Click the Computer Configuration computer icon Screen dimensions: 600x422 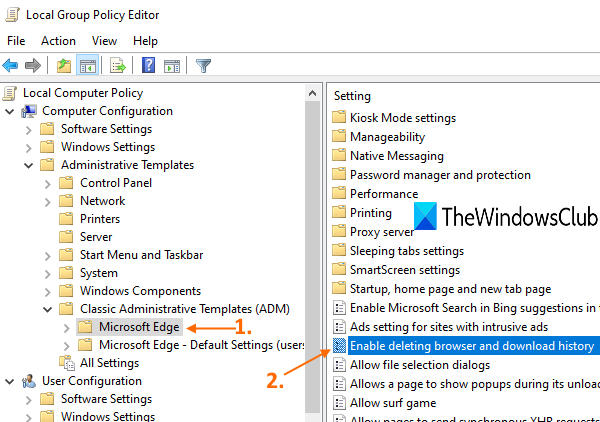pos(29,111)
